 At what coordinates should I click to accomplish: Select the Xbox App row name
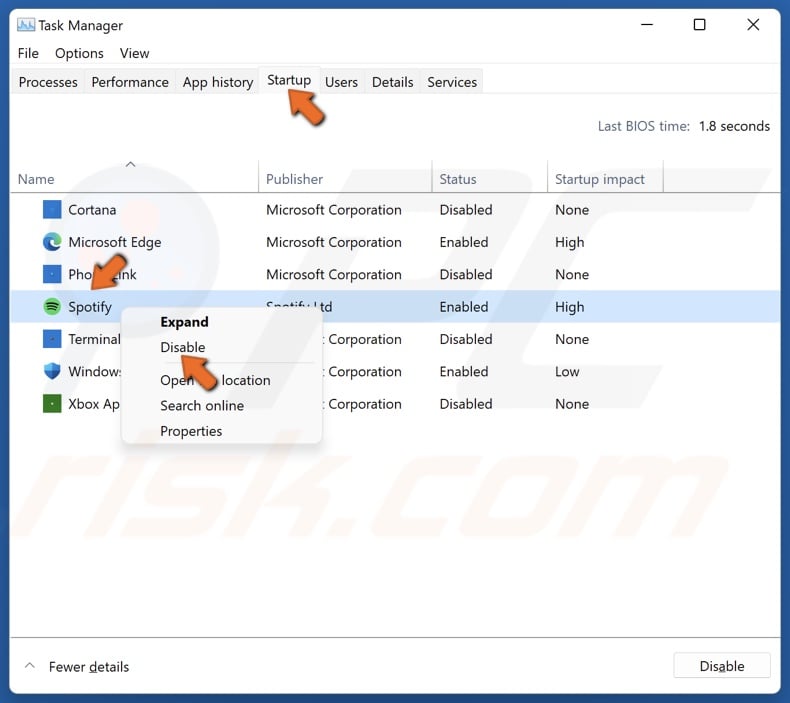click(94, 404)
